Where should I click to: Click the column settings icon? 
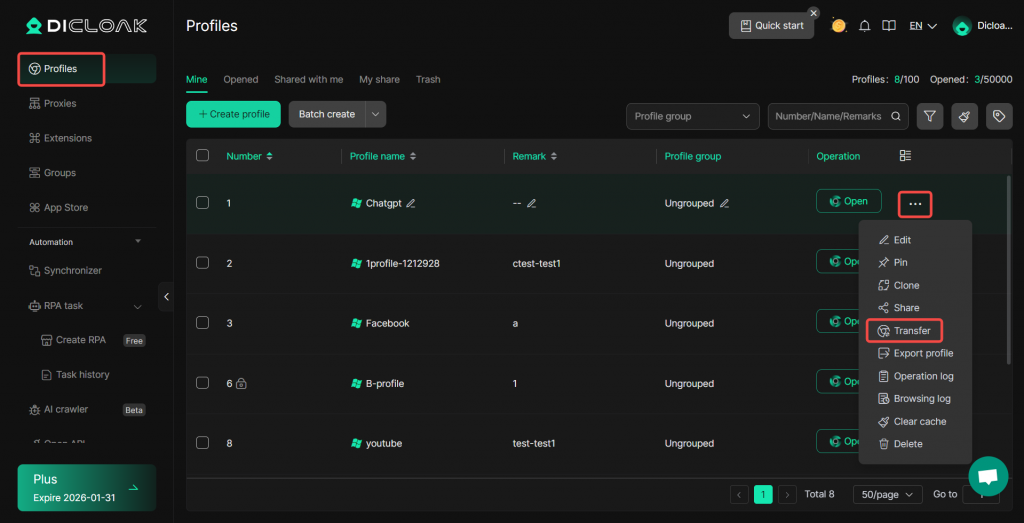coord(905,156)
